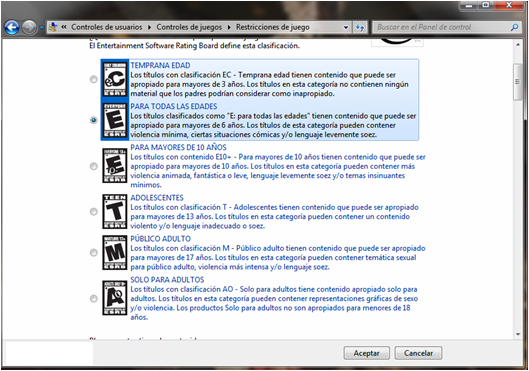529x371 pixels.
Task: Expand arrow after Controles de juegos
Action: [x=229, y=27]
